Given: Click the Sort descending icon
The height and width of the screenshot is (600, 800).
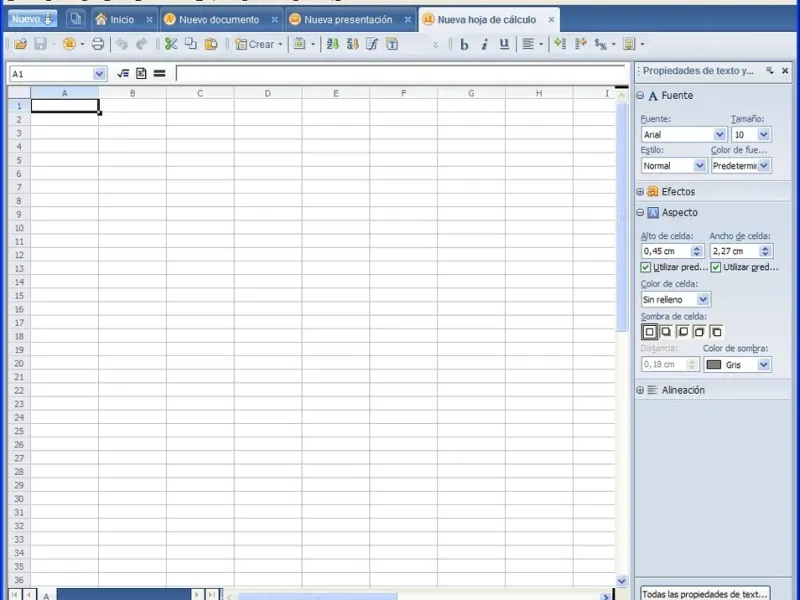Looking at the screenshot, I should (353, 44).
